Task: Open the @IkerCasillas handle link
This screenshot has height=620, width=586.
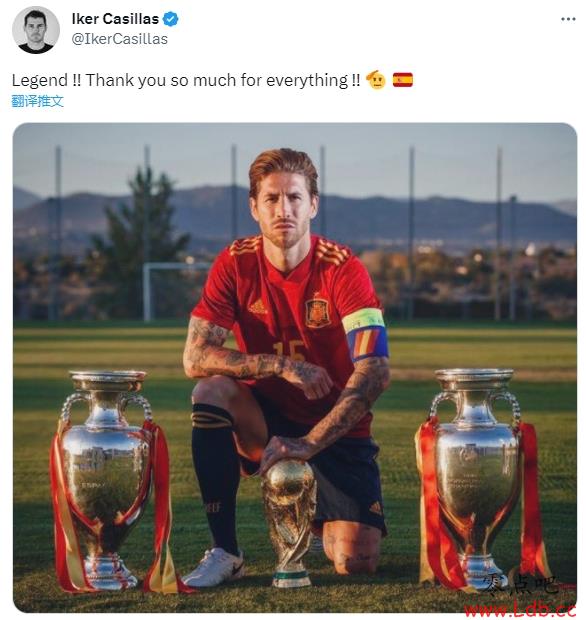Action: [x=119, y=39]
